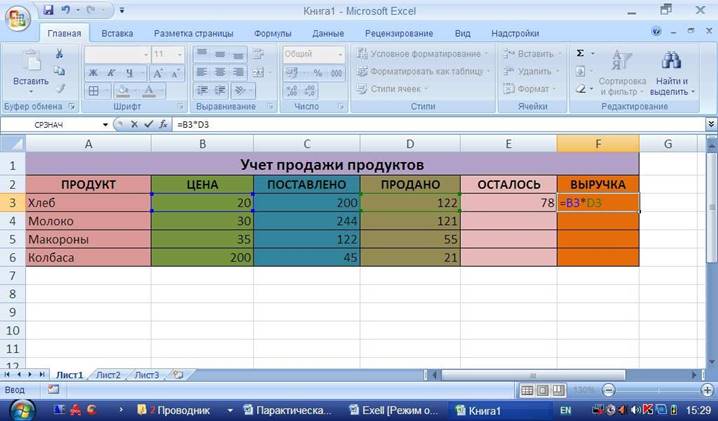The height and width of the screenshot is (421, 718).
Task: Apply fill color bucket
Action: (123, 91)
